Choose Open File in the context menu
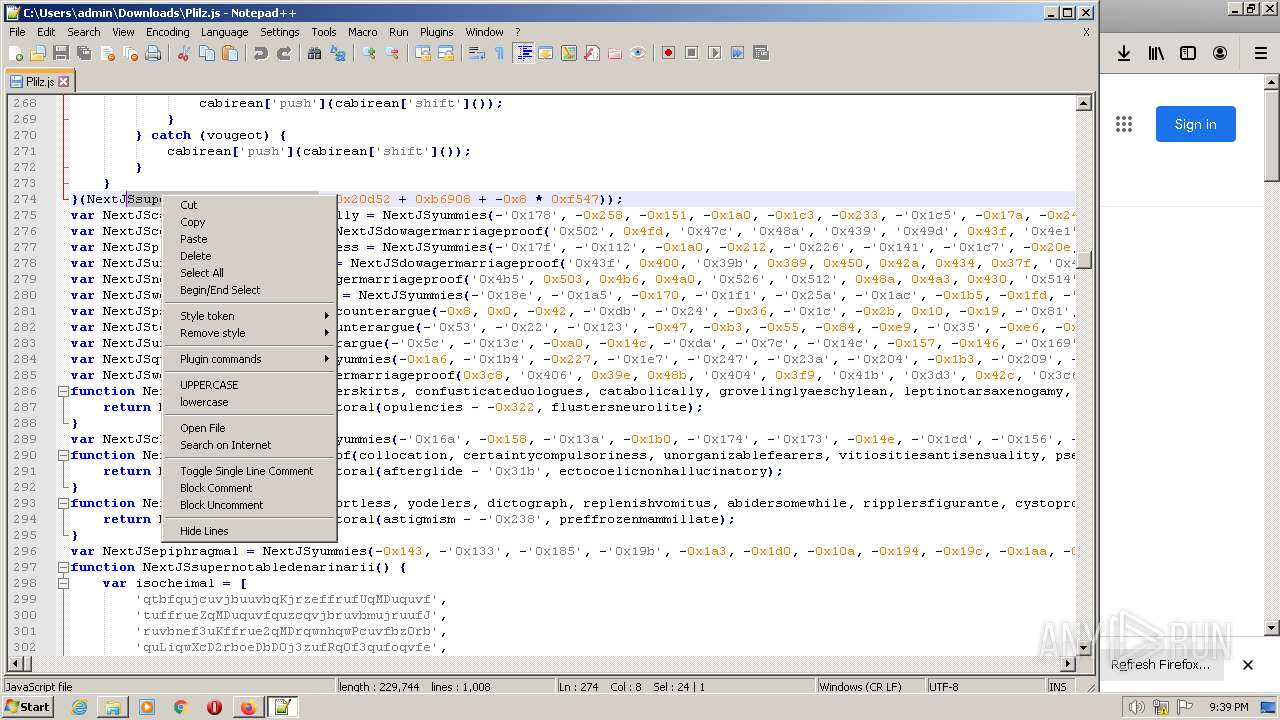 tap(249, 428)
